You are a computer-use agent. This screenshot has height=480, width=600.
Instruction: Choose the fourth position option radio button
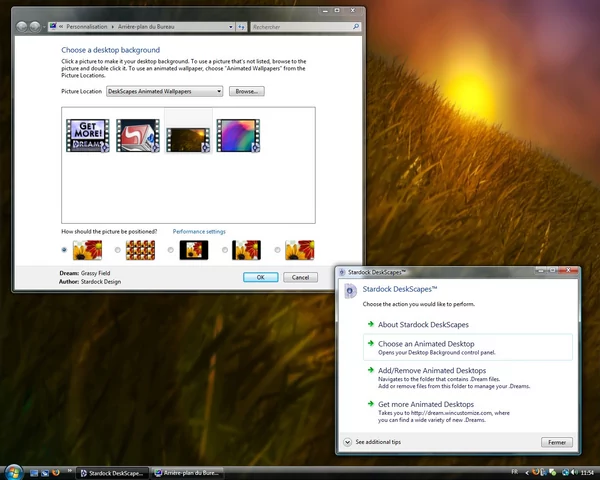(x=225, y=250)
